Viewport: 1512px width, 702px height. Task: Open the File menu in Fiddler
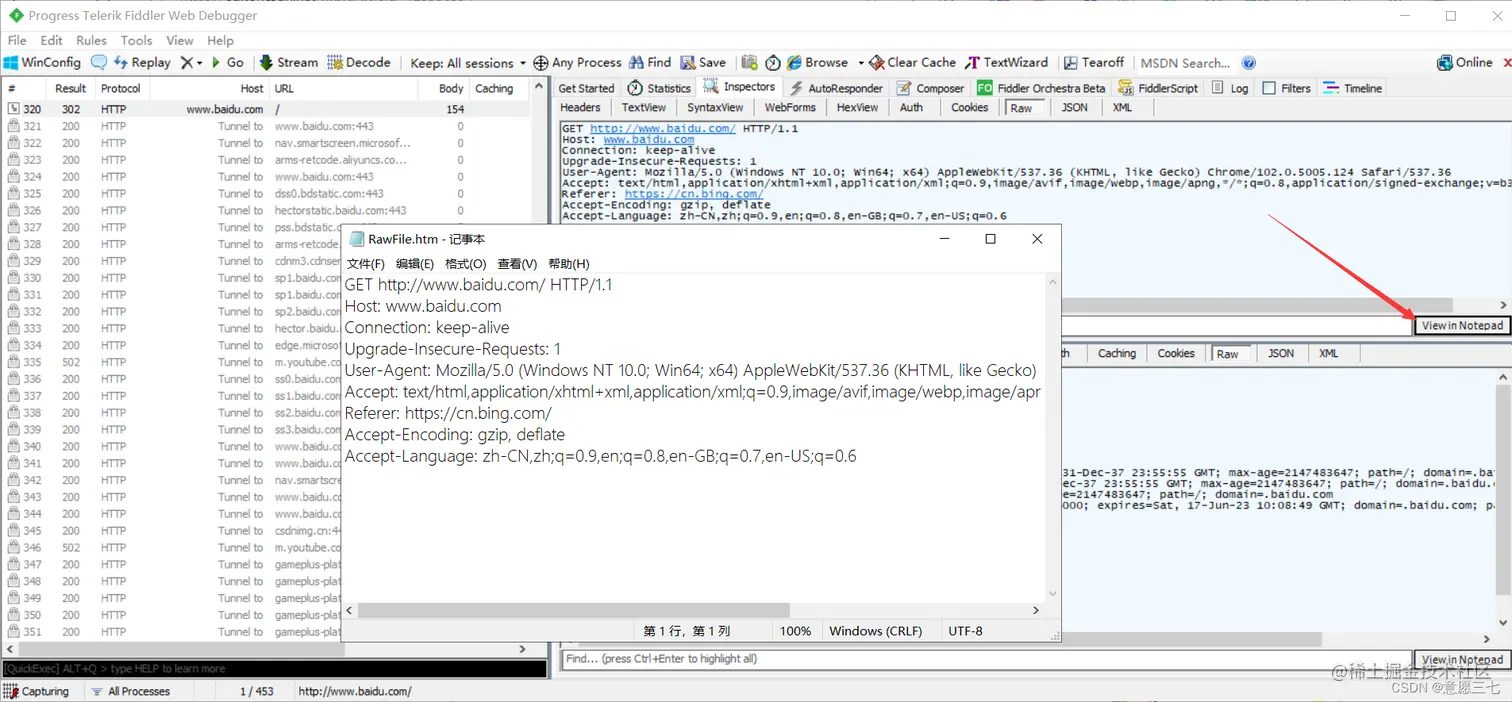(17, 40)
